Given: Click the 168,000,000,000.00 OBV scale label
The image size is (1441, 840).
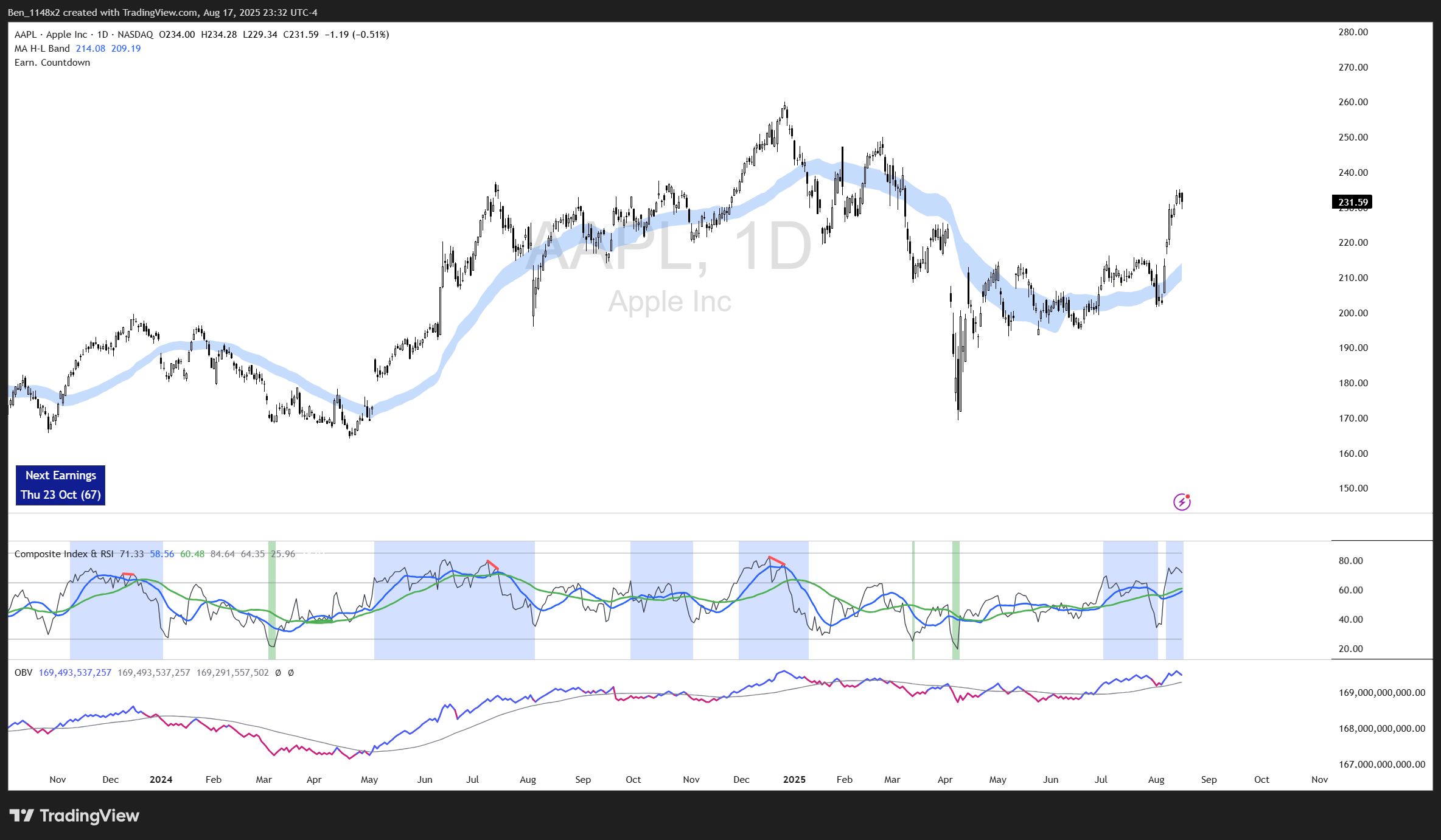Looking at the screenshot, I should 1381,729.
